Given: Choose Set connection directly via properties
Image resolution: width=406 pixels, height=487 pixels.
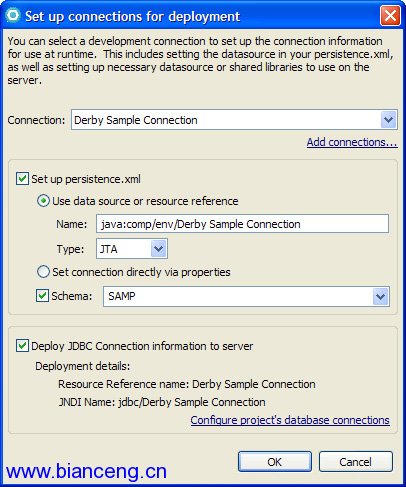Looking at the screenshot, I should (x=43, y=272).
